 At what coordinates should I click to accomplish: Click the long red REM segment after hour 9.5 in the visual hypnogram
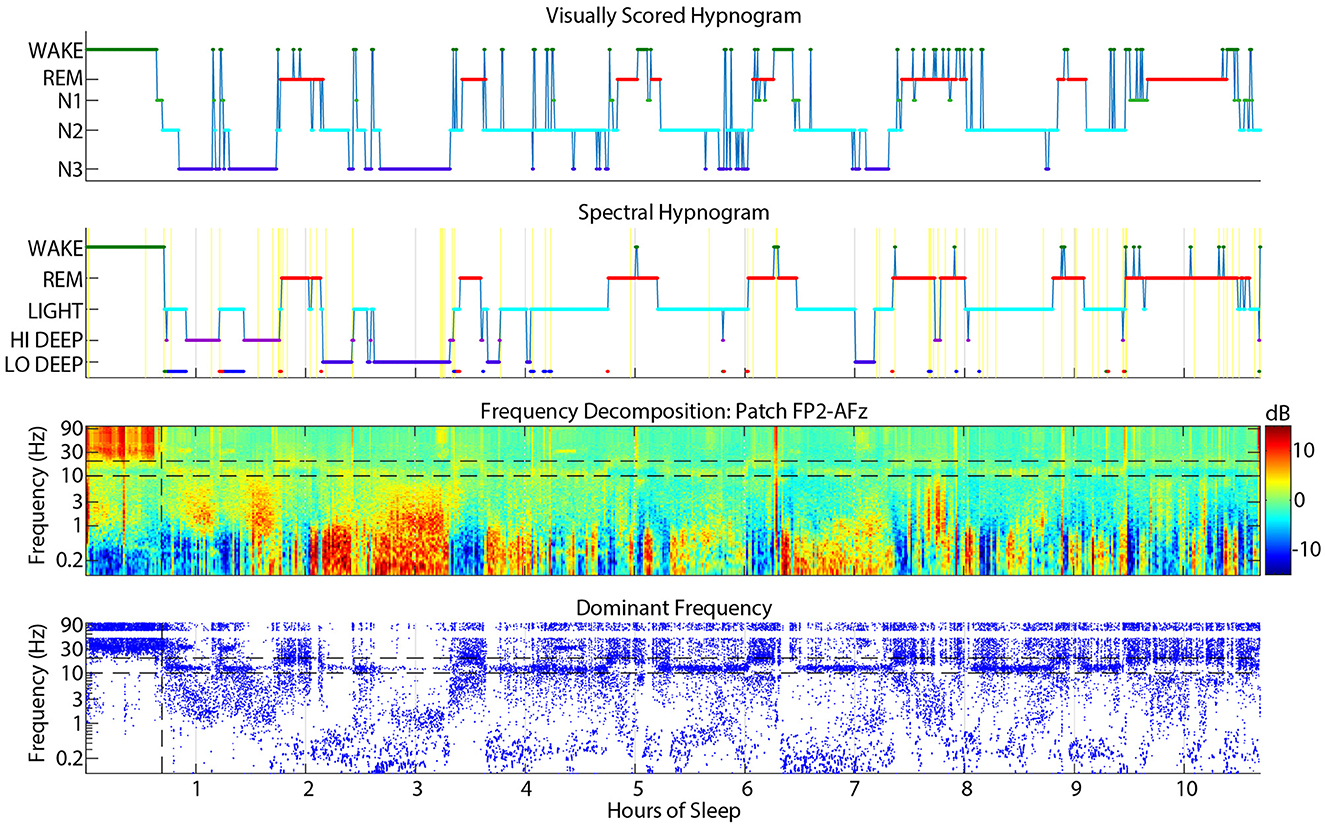click(x=1186, y=79)
